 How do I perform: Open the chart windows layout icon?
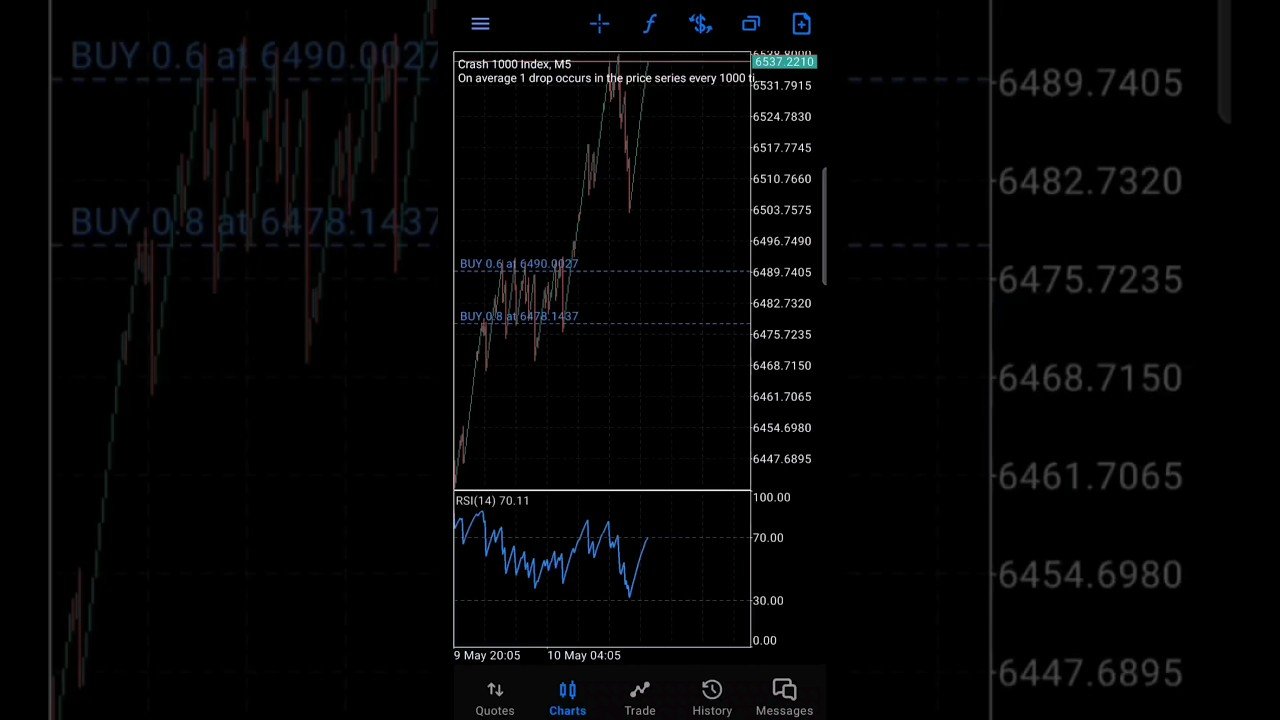point(751,24)
